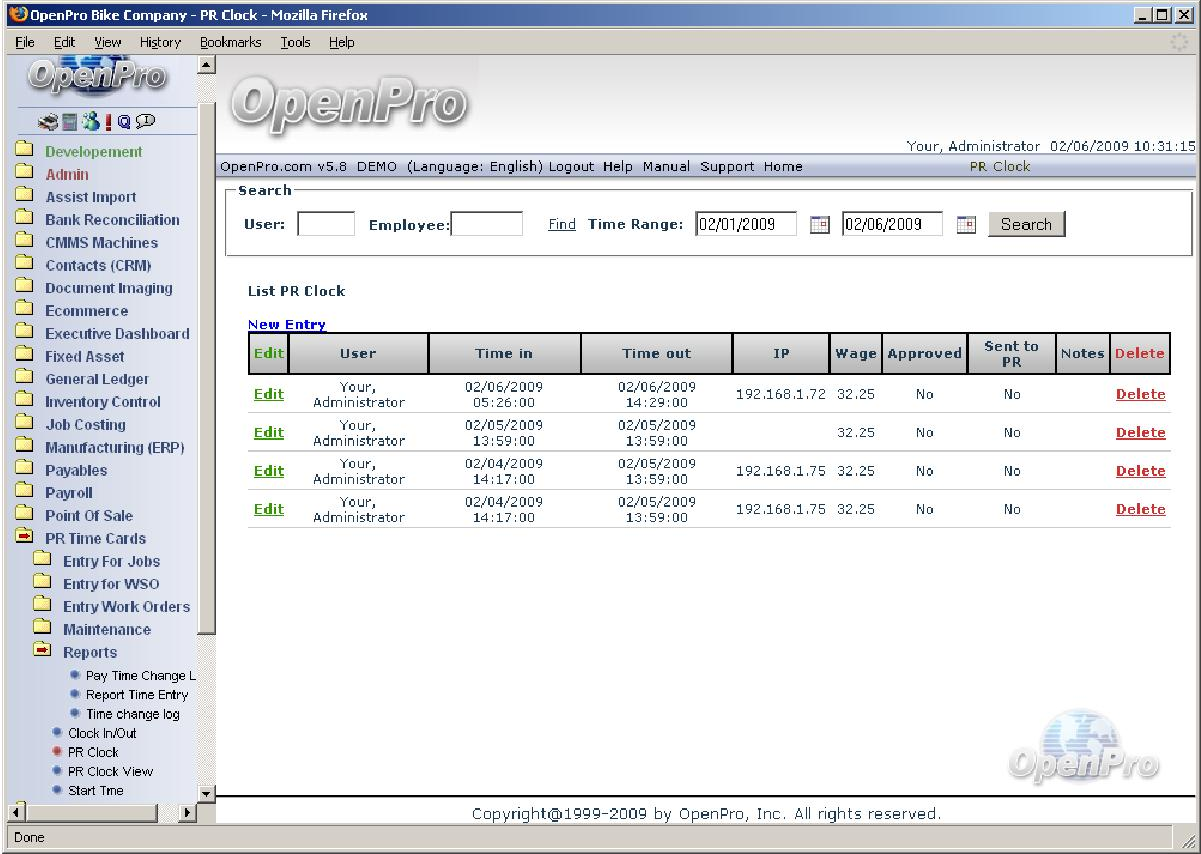Open PR Clock View in the sidebar

(110, 771)
